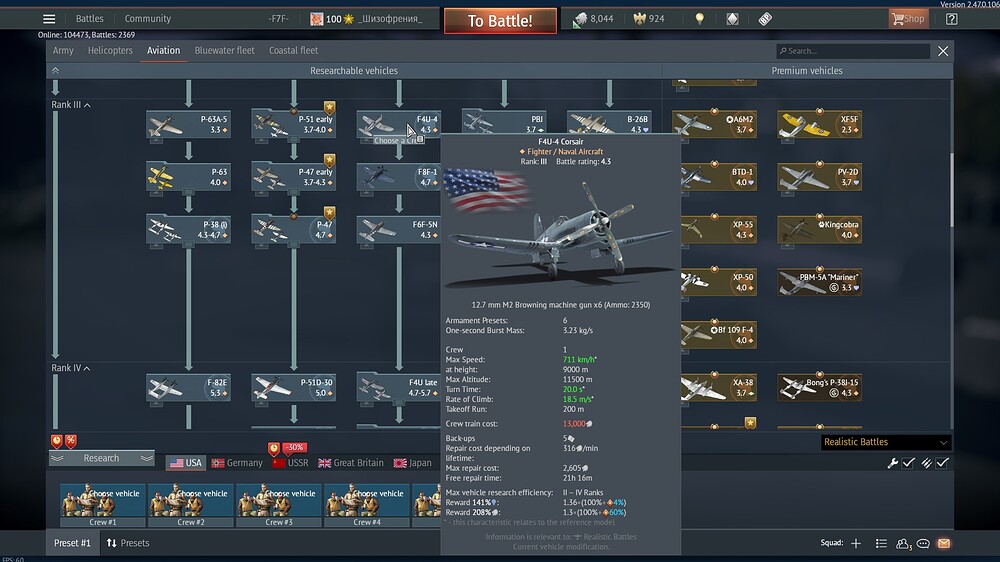This screenshot has height=562, width=1000.
Task: Select the P-47 early group card
Action: [x=293, y=177]
